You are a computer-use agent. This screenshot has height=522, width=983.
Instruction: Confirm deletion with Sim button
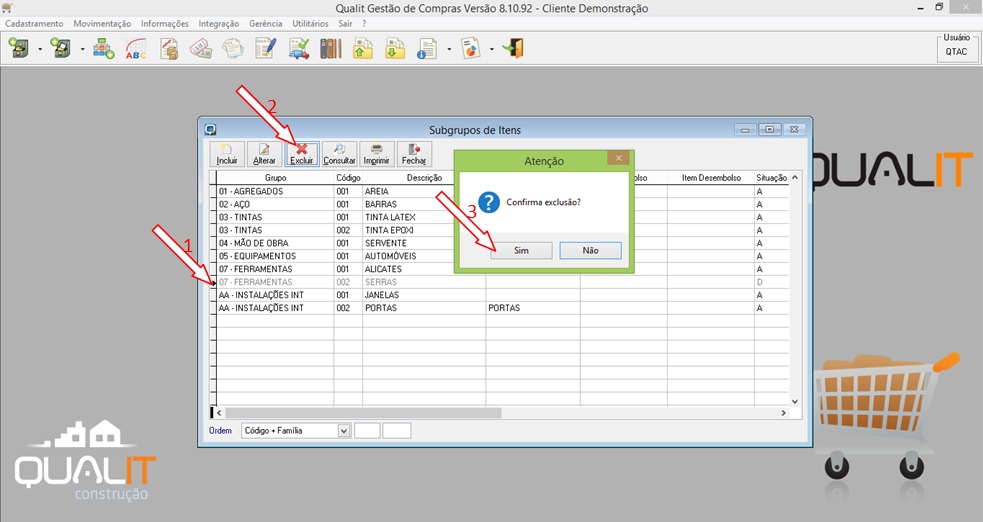[x=522, y=250]
